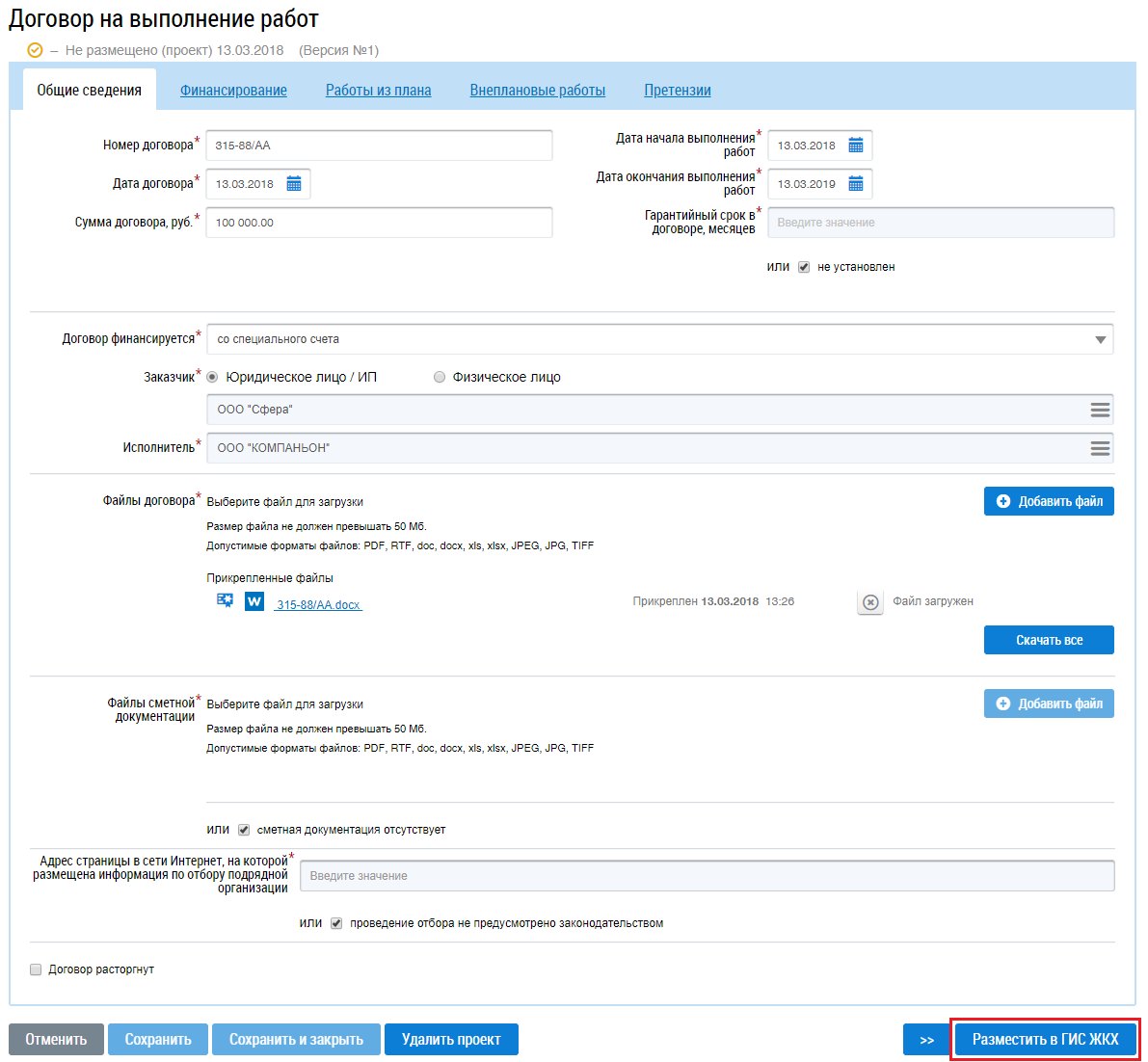Toggle 'сметная документация отсутствует' checkbox
Image resolution: width=1148 pixels, height=1062 pixels.
(244, 830)
